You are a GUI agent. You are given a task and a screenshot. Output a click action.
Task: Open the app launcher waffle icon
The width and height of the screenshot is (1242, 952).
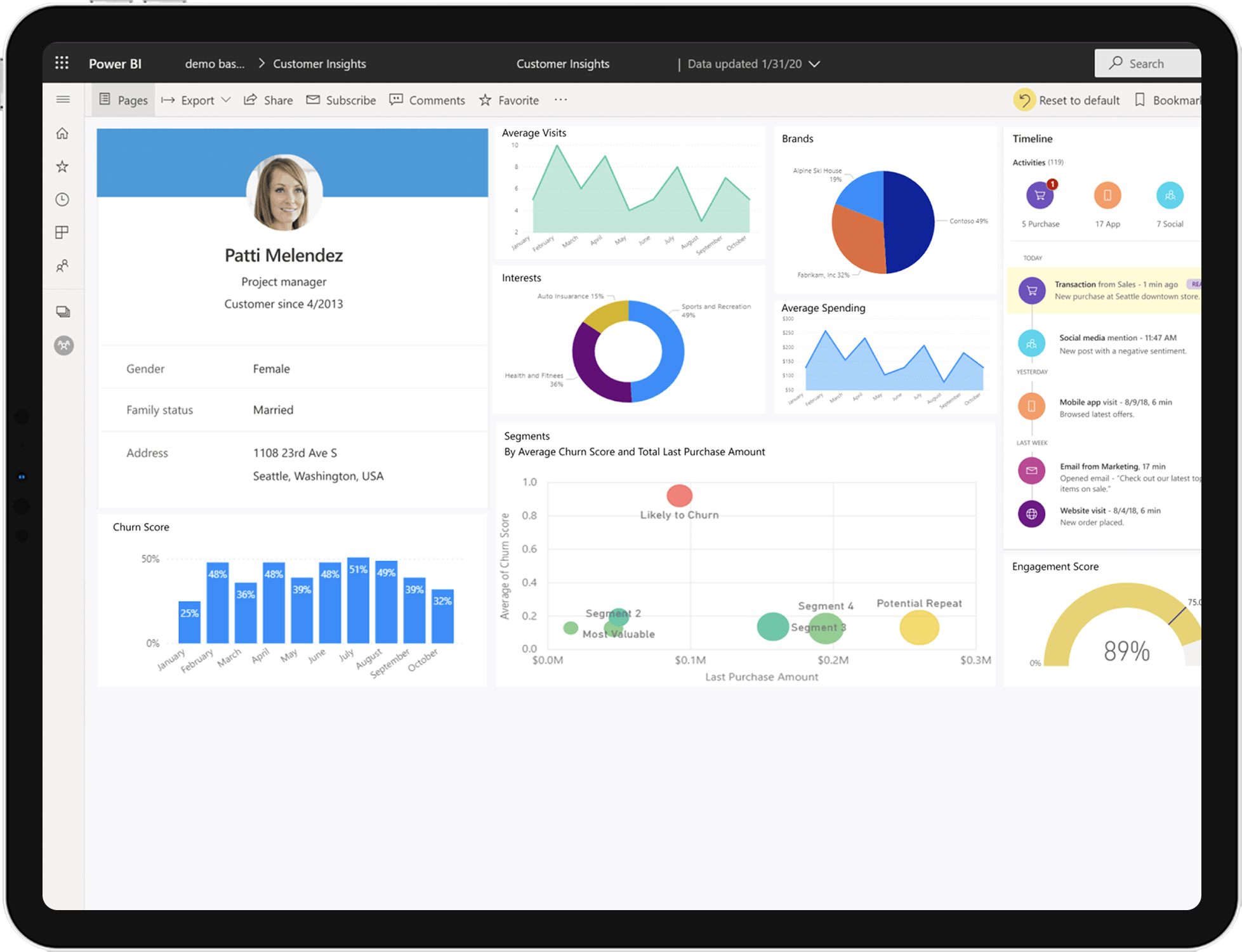(x=62, y=63)
